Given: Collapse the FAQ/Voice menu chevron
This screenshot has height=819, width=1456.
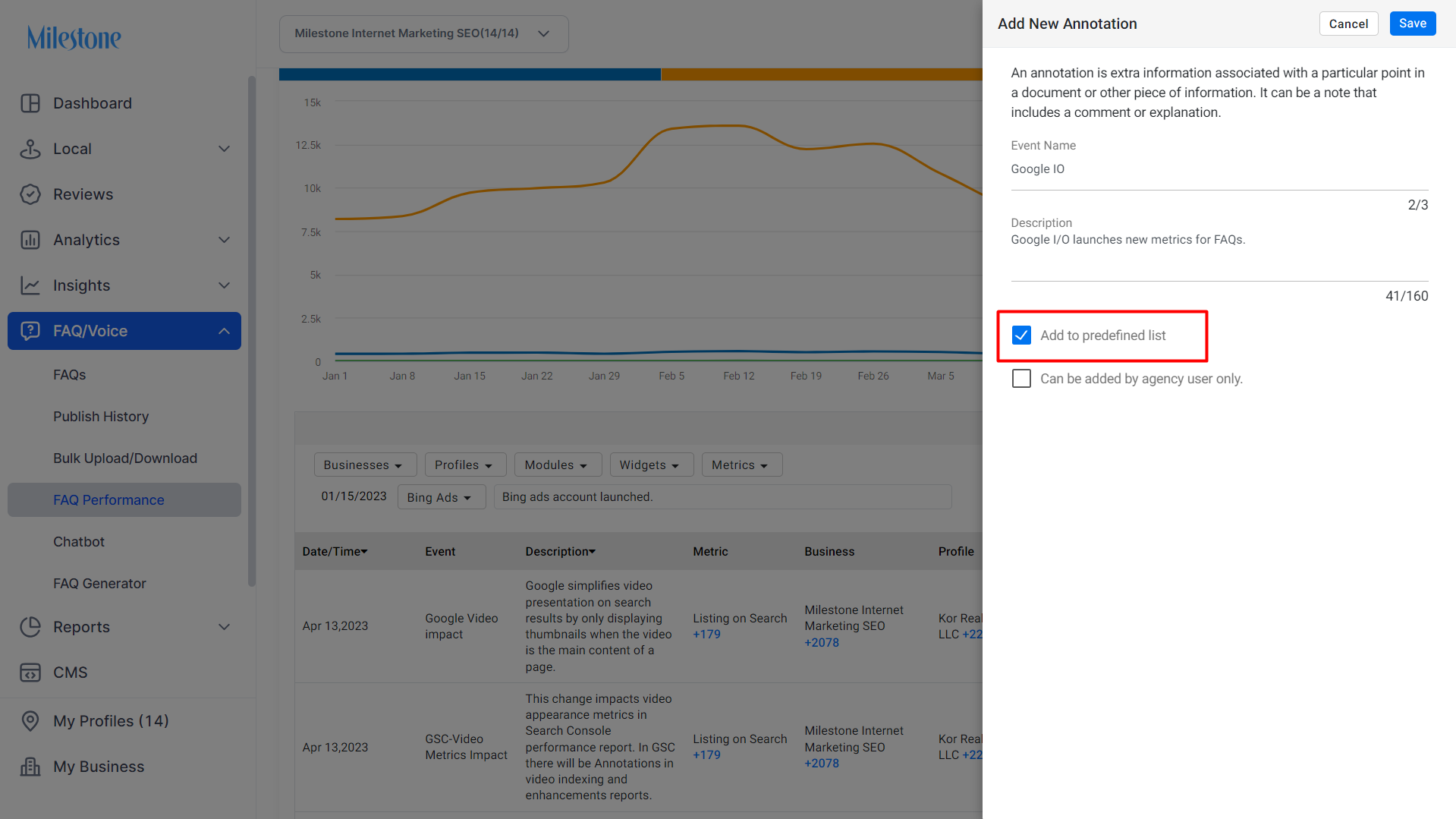Looking at the screenshot, I should pyautogui.click(x=224, y=331).
